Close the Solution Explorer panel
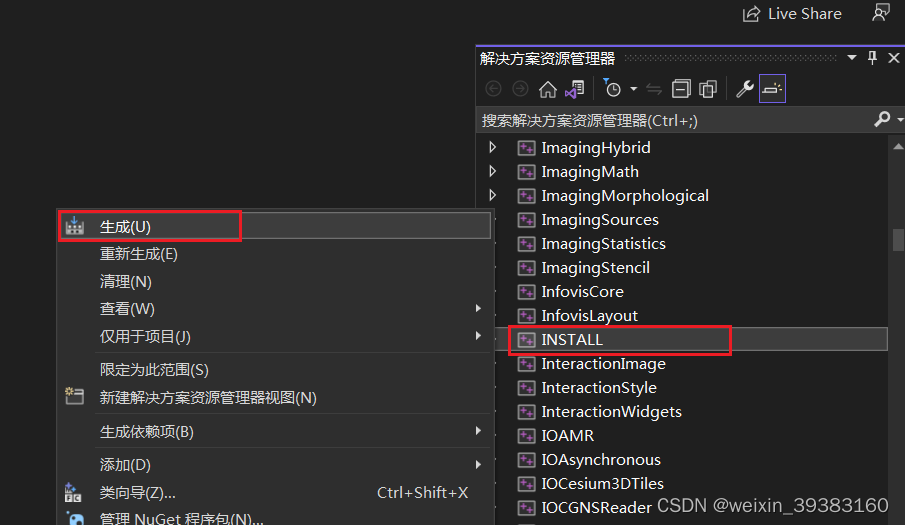The image size is (905, 525). 893,58
